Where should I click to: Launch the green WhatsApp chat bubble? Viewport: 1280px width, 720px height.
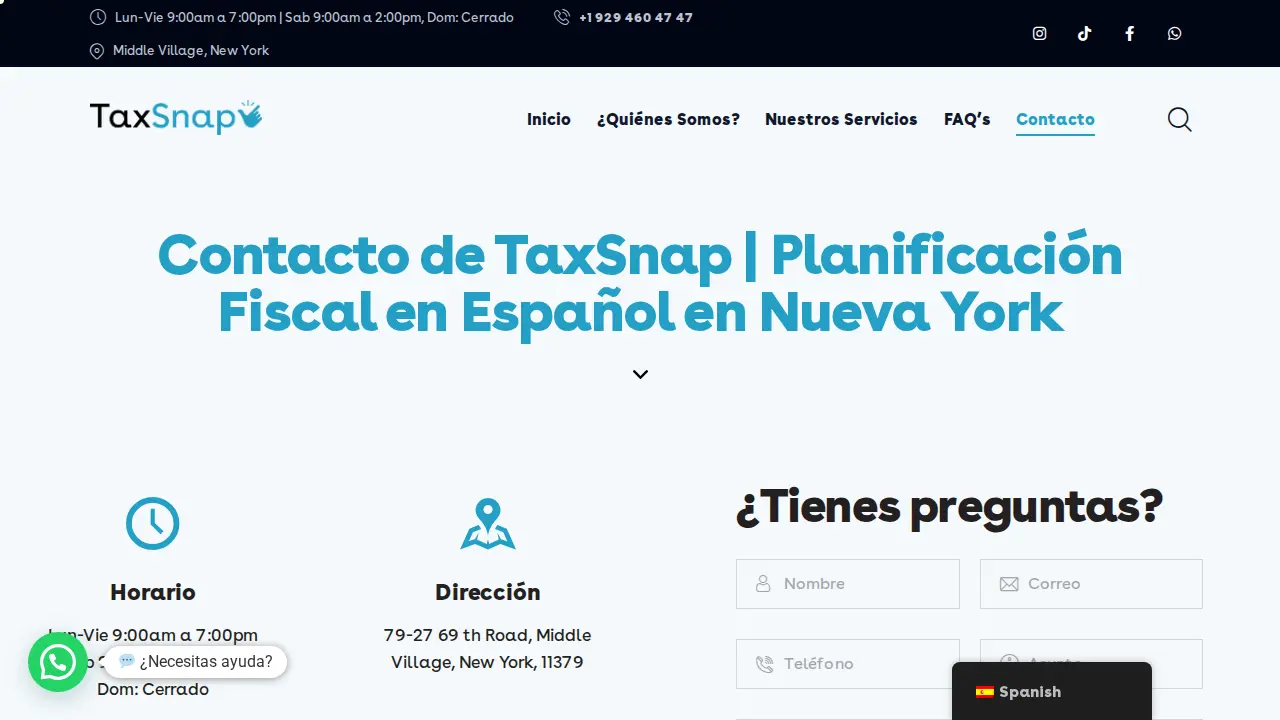tap(58, 662)
